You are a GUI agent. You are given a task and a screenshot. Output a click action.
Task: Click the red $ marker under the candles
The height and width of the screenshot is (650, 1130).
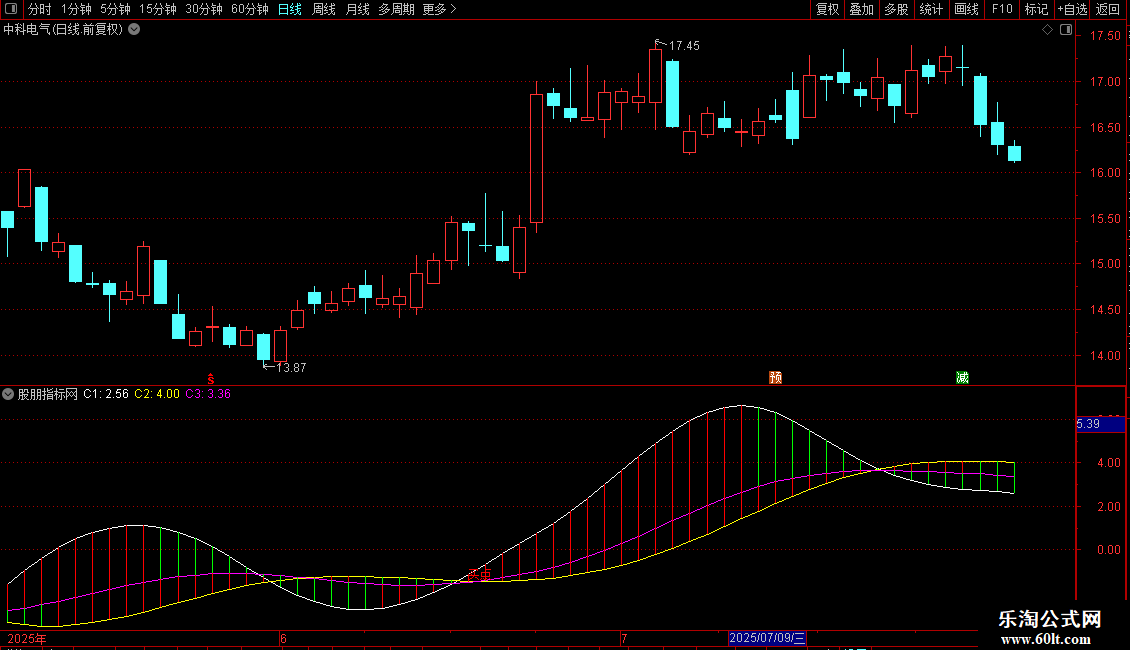(x=210, y=379)
